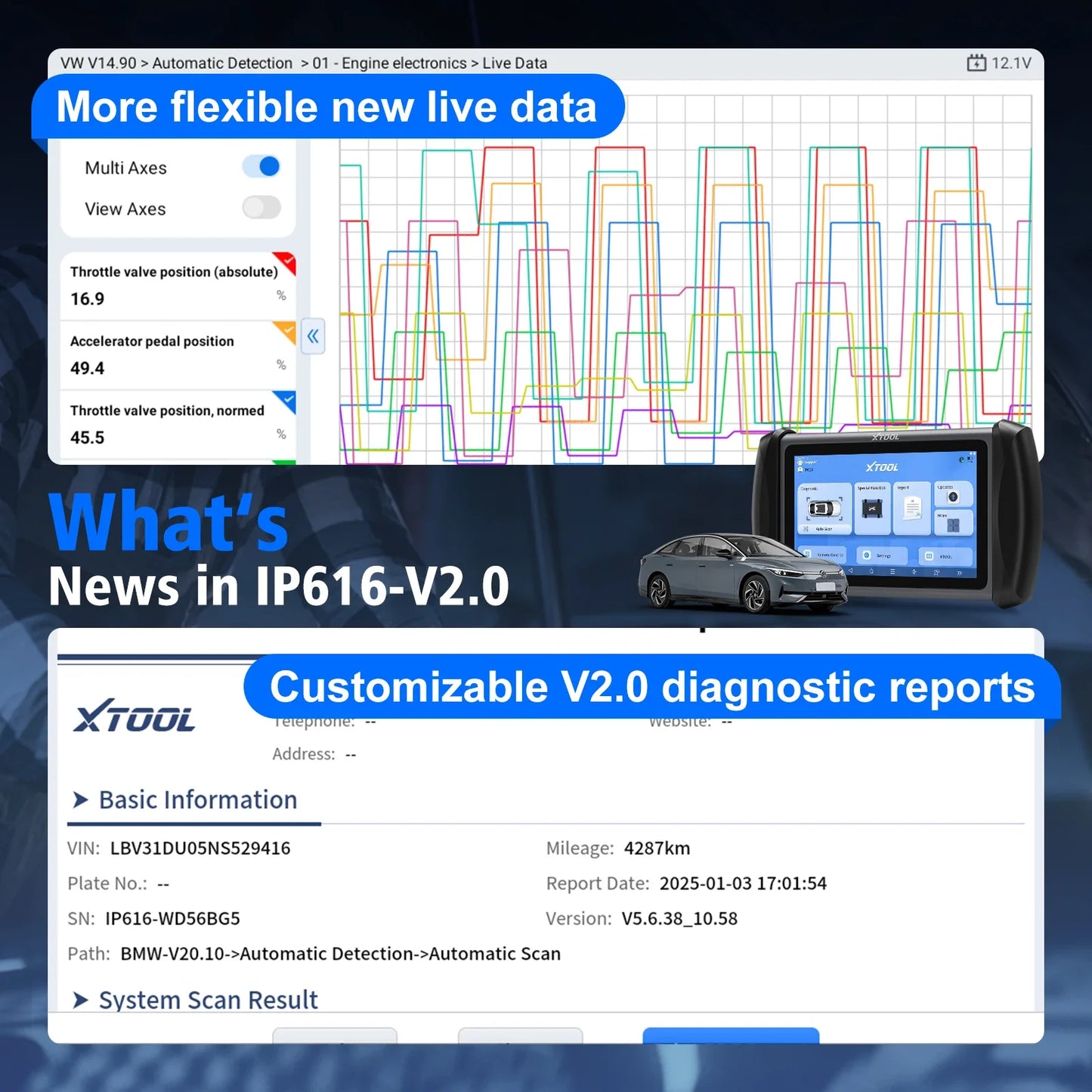The height and width of the screenshot is (1092, 1092).
Task: Tap the Updates arrow icon on tablet
Action: point(952,497)
